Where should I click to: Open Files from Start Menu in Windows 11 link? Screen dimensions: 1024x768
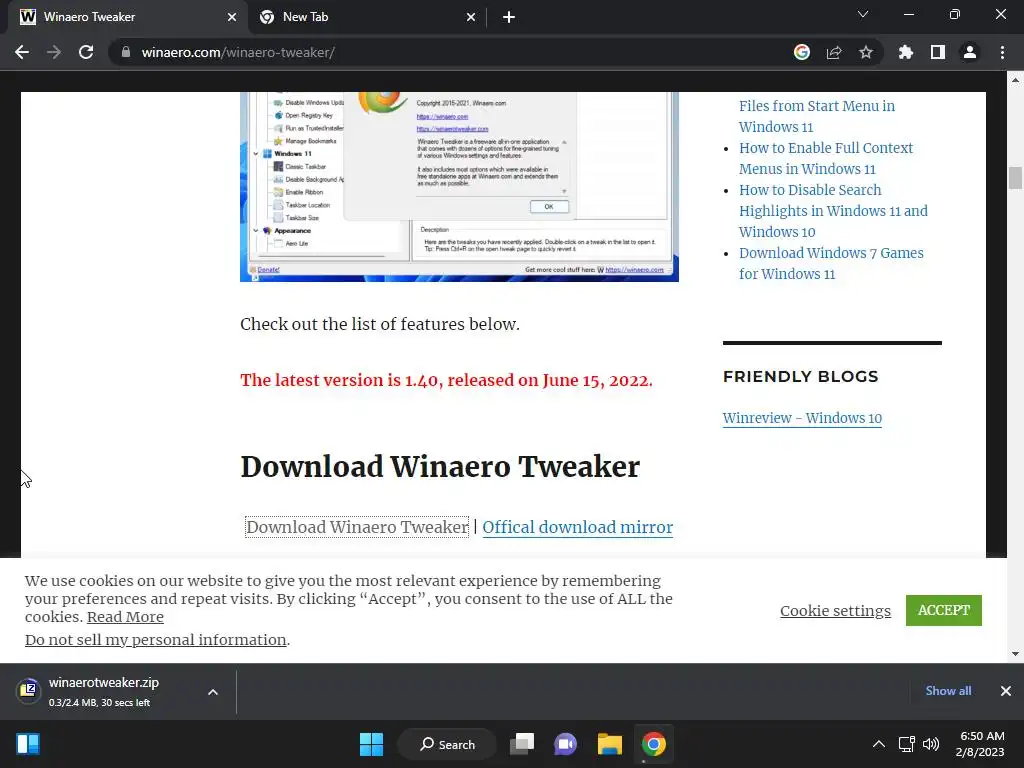(816, 116)
